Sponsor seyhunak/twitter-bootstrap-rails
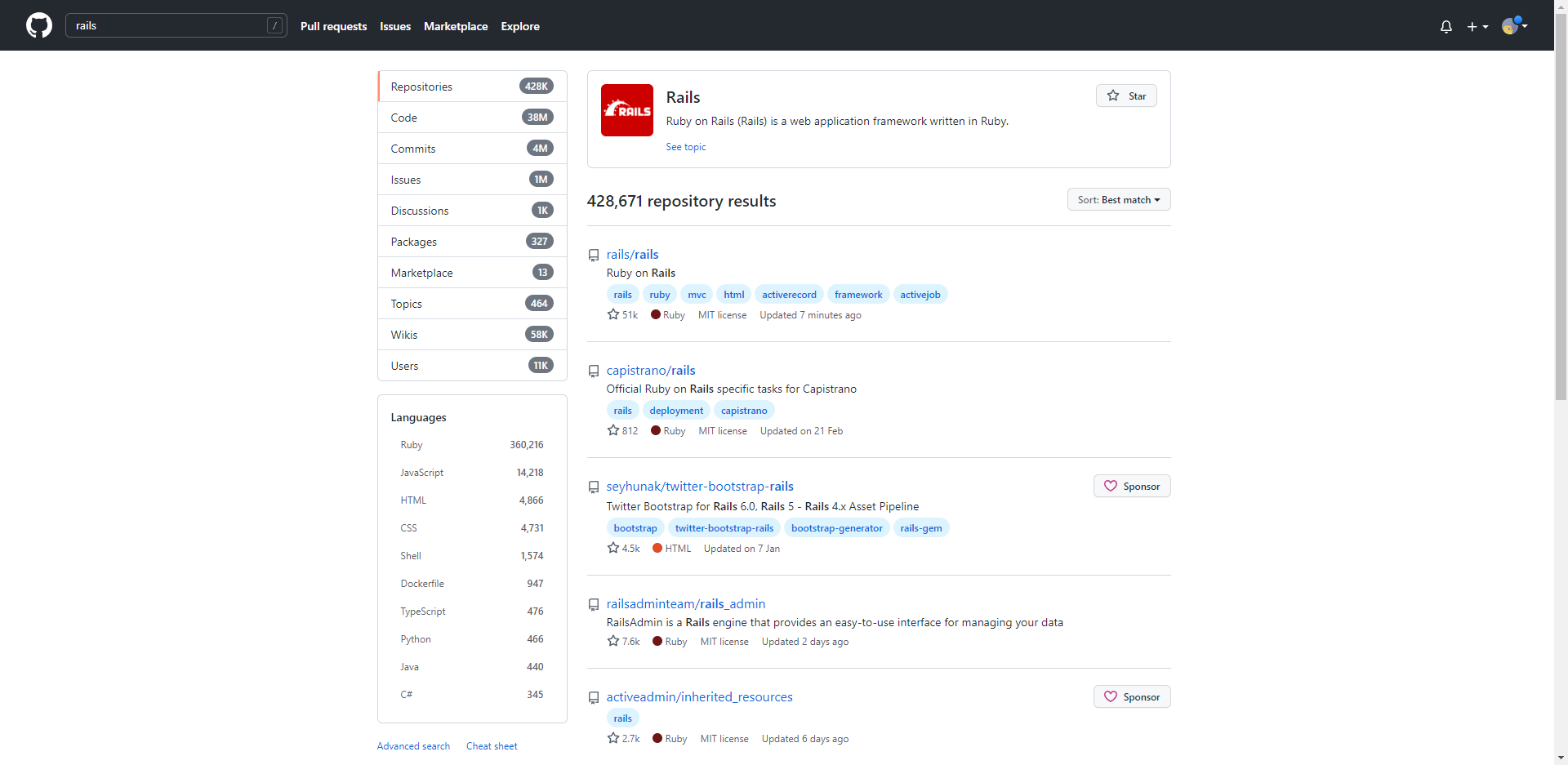Image resolution: width=1568 pixels, height=765 pixels. tap(1132, 486)
